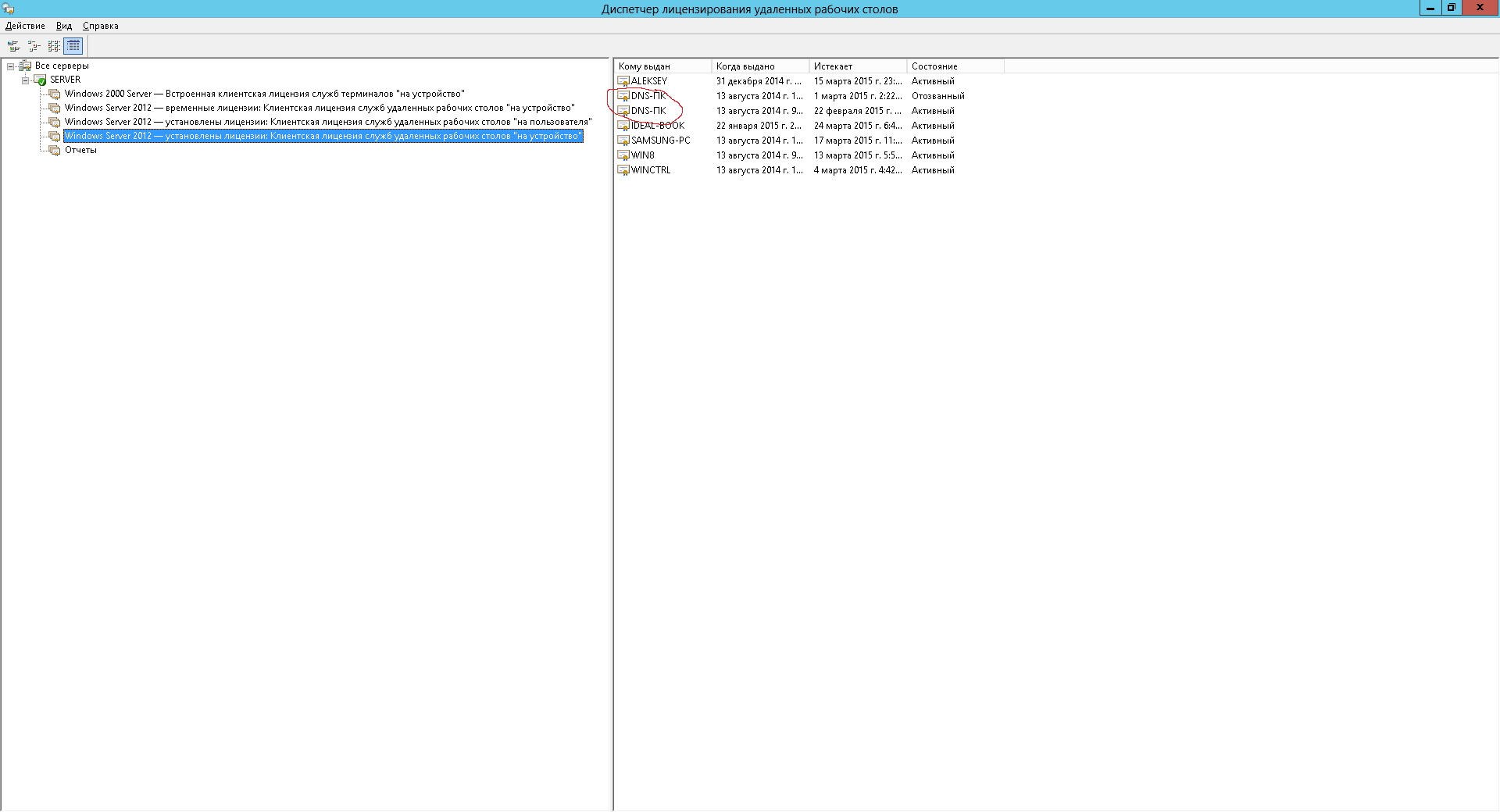
Task: Collapse the SERVER tree node
Action: click(x=25, y=80)
